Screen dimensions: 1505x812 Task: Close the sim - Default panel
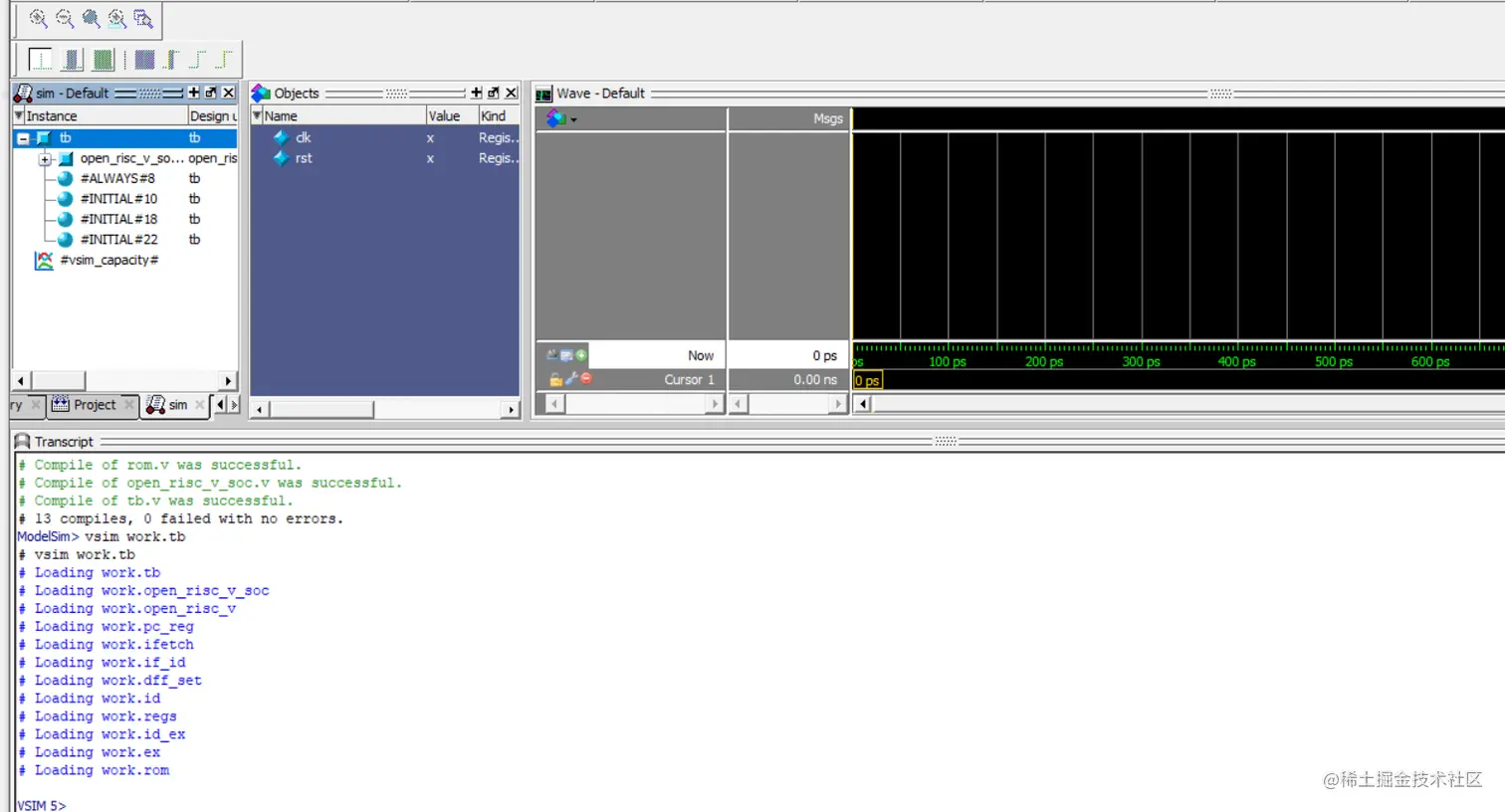point(229,93)
